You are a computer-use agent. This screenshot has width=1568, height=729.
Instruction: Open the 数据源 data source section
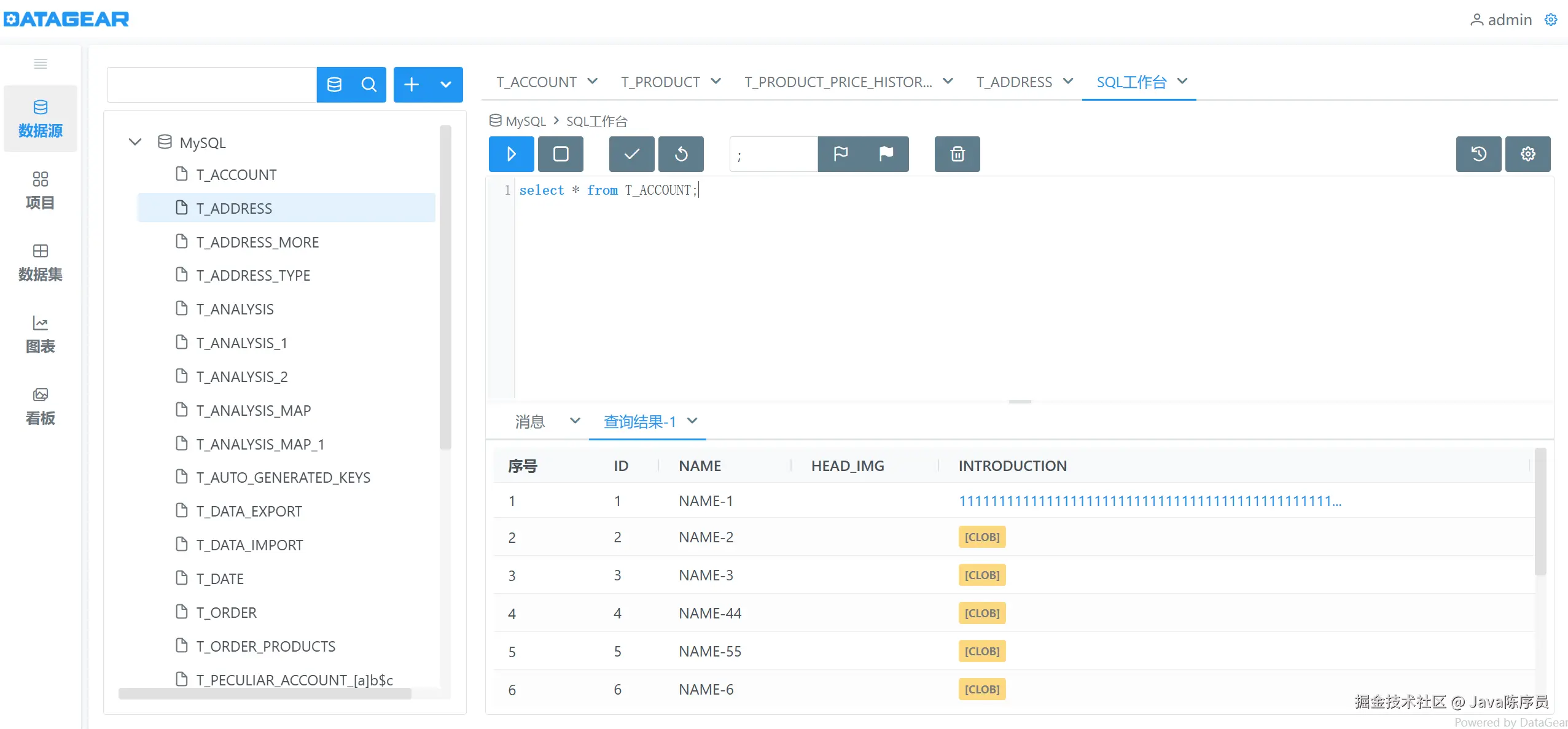41,119
